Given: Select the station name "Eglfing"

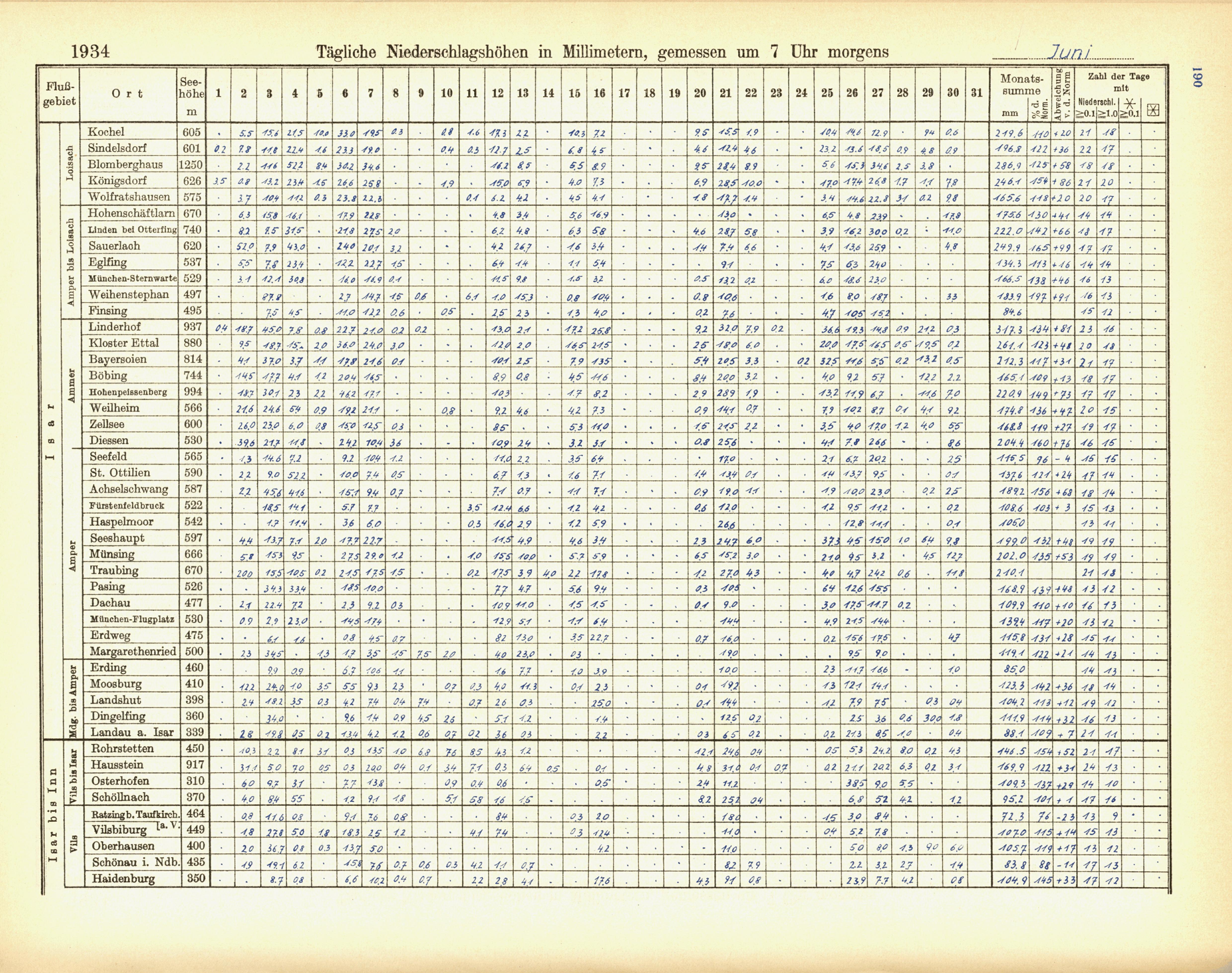Looking at the screenshot, I should click(x=108, y=263).
